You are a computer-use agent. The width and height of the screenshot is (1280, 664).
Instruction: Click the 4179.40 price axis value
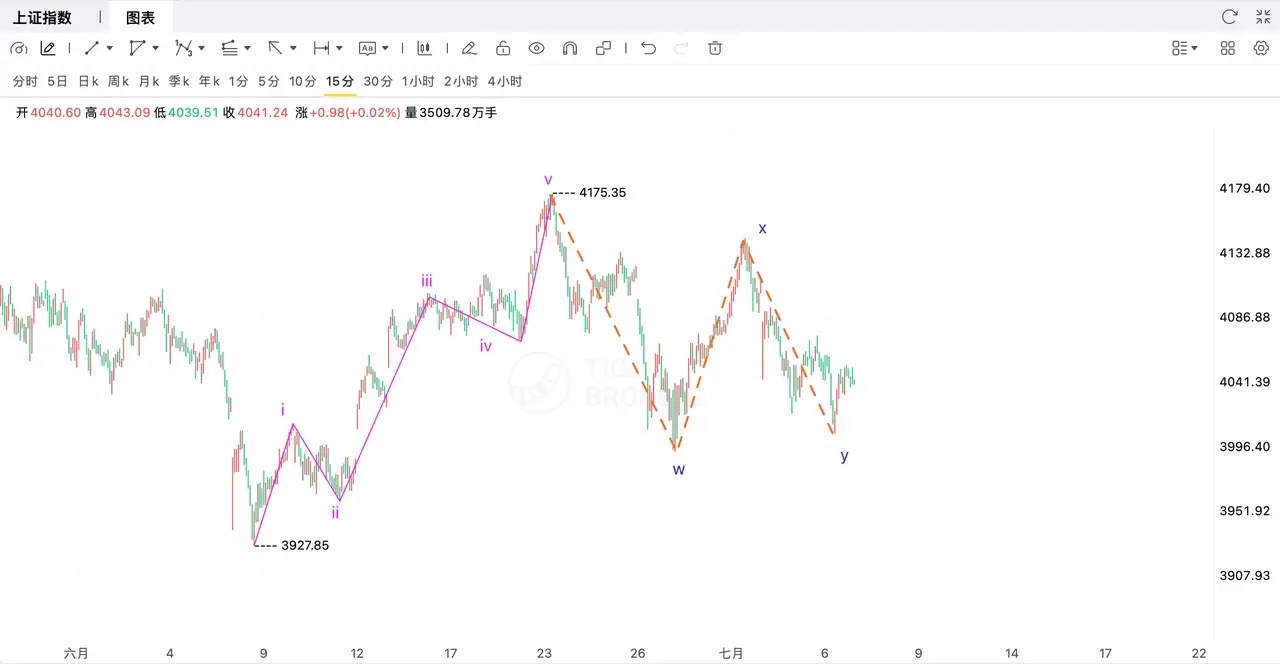coord(1244,188)
